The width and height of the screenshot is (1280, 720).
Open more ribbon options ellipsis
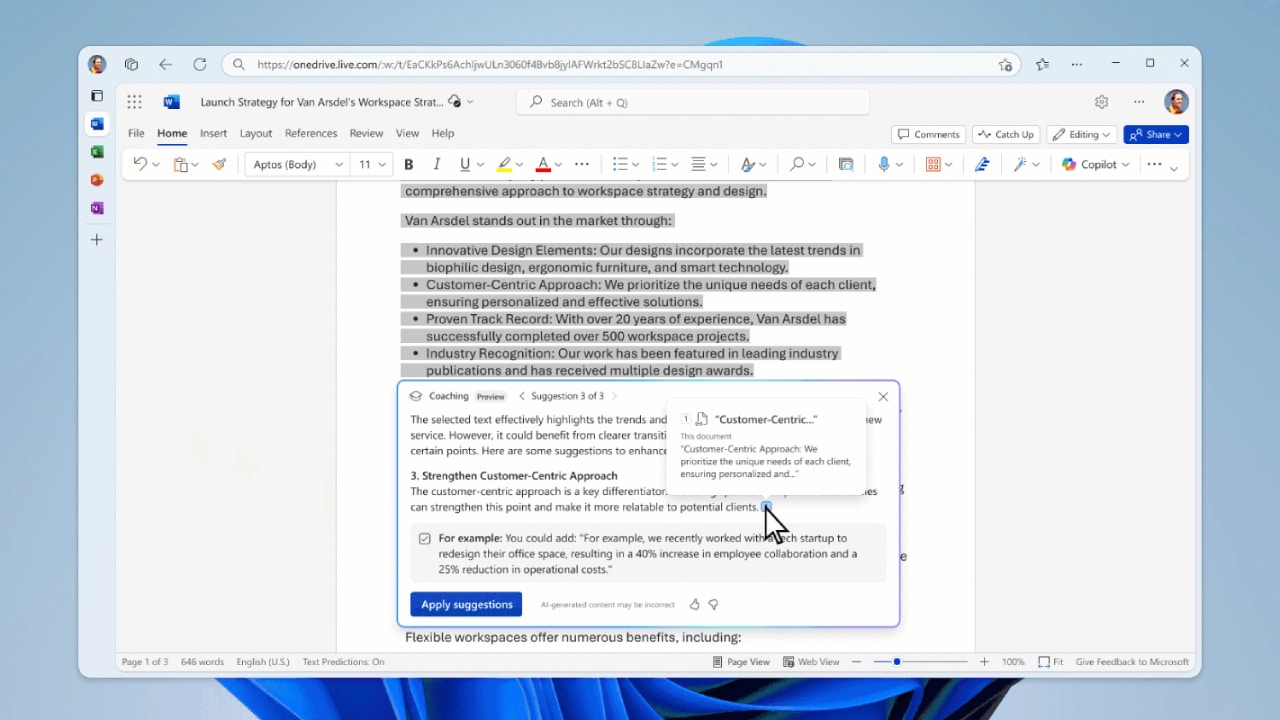[x=1155, y=164]
